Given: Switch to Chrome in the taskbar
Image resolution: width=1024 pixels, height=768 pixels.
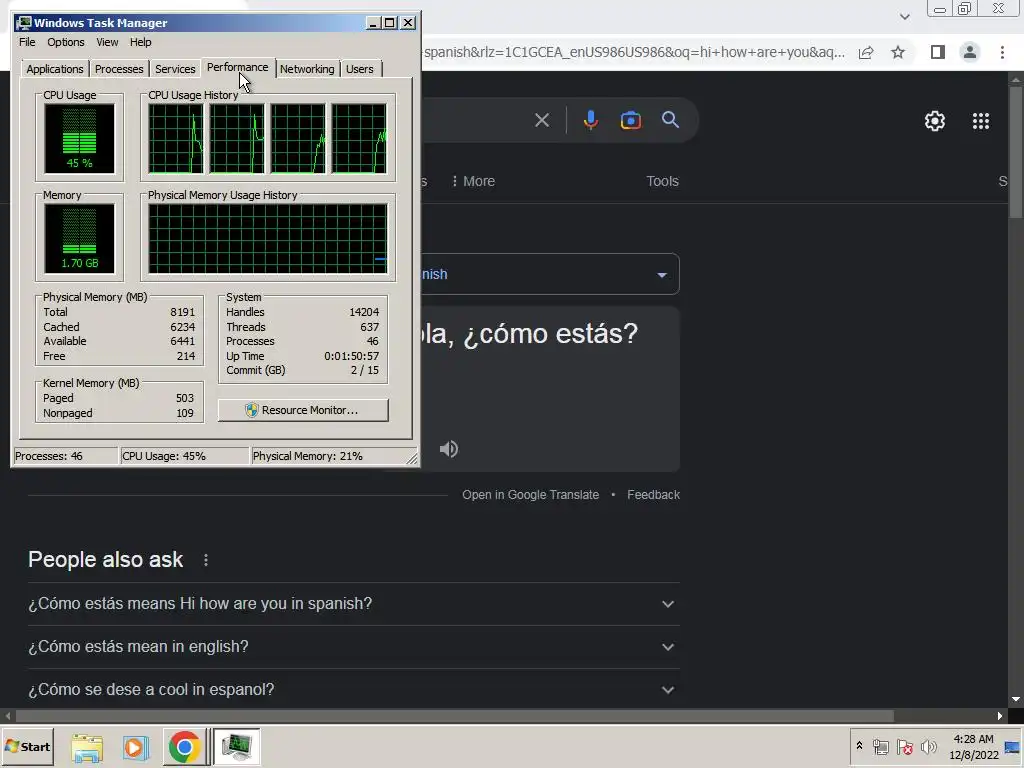Looking at the screenshot, I should pyautogui.click(x=184, y=746).
